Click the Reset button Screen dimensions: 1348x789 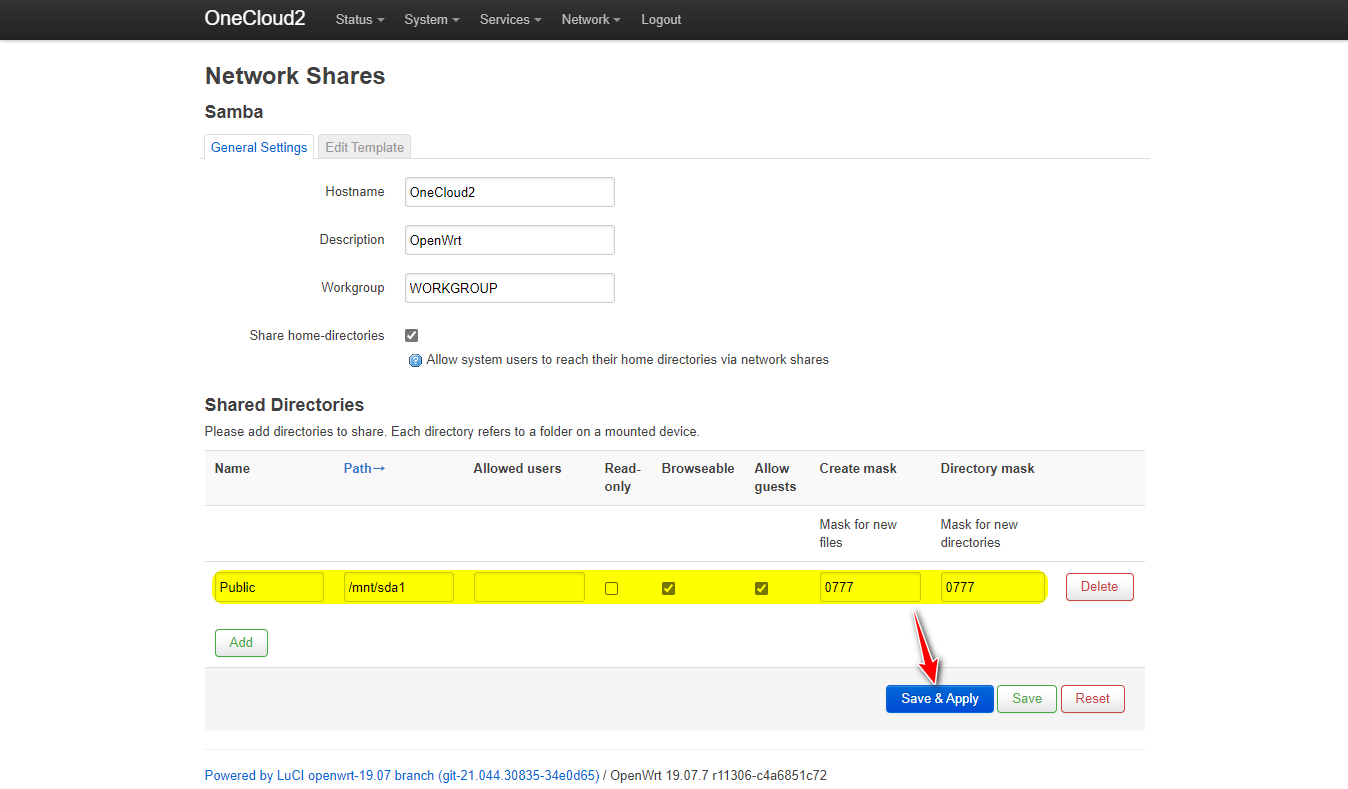tap(1092, 699)
